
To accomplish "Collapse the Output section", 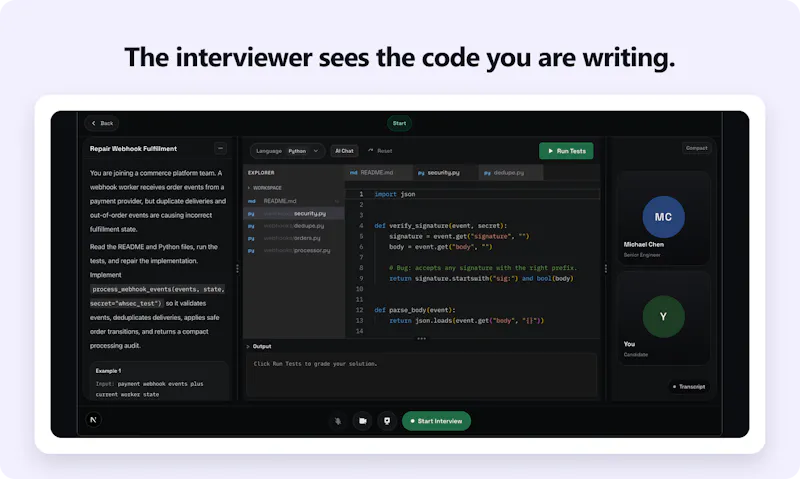I will [x=259, y=346].
